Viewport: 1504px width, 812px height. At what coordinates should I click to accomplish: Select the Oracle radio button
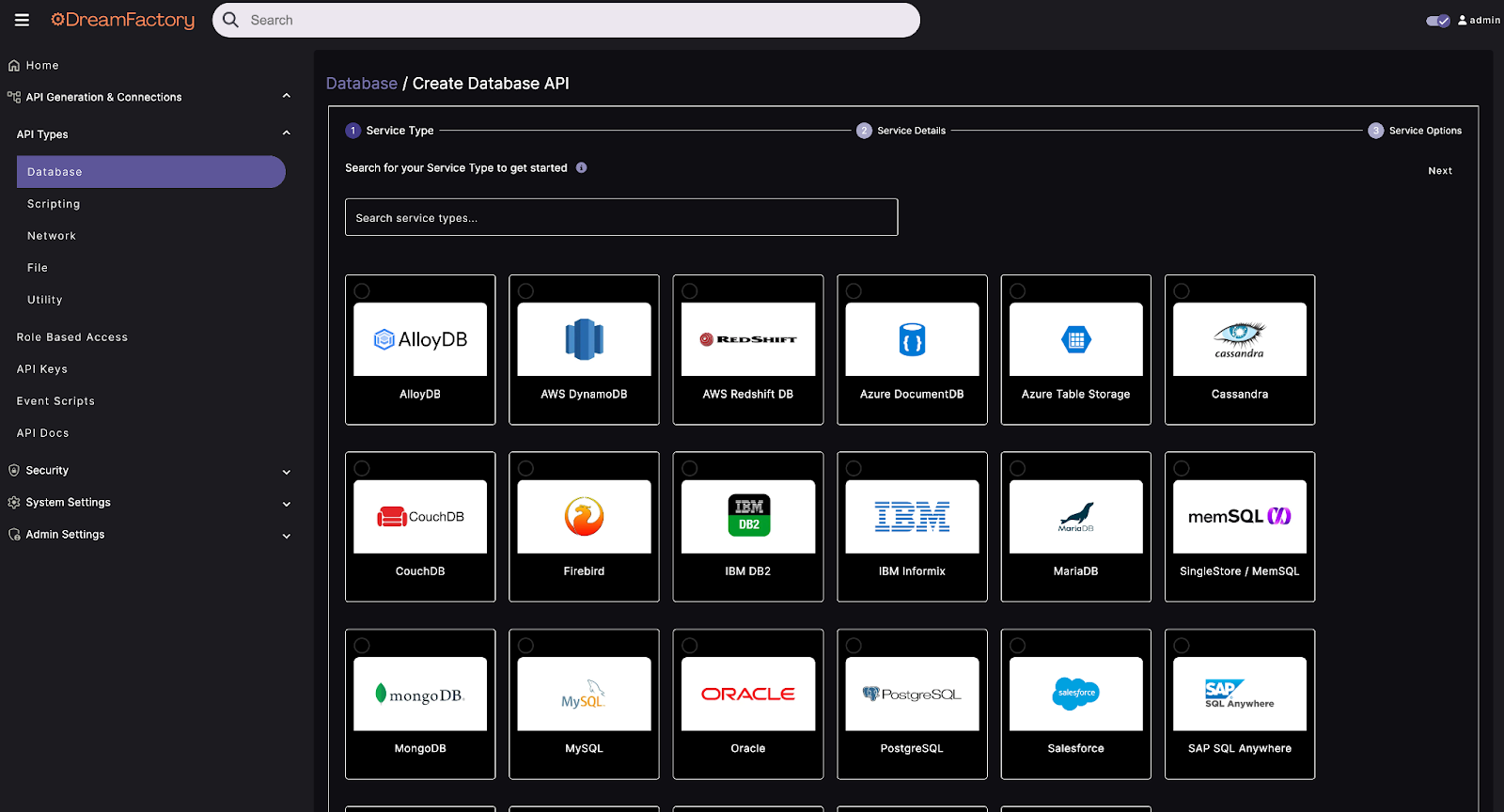click(690, 646)
